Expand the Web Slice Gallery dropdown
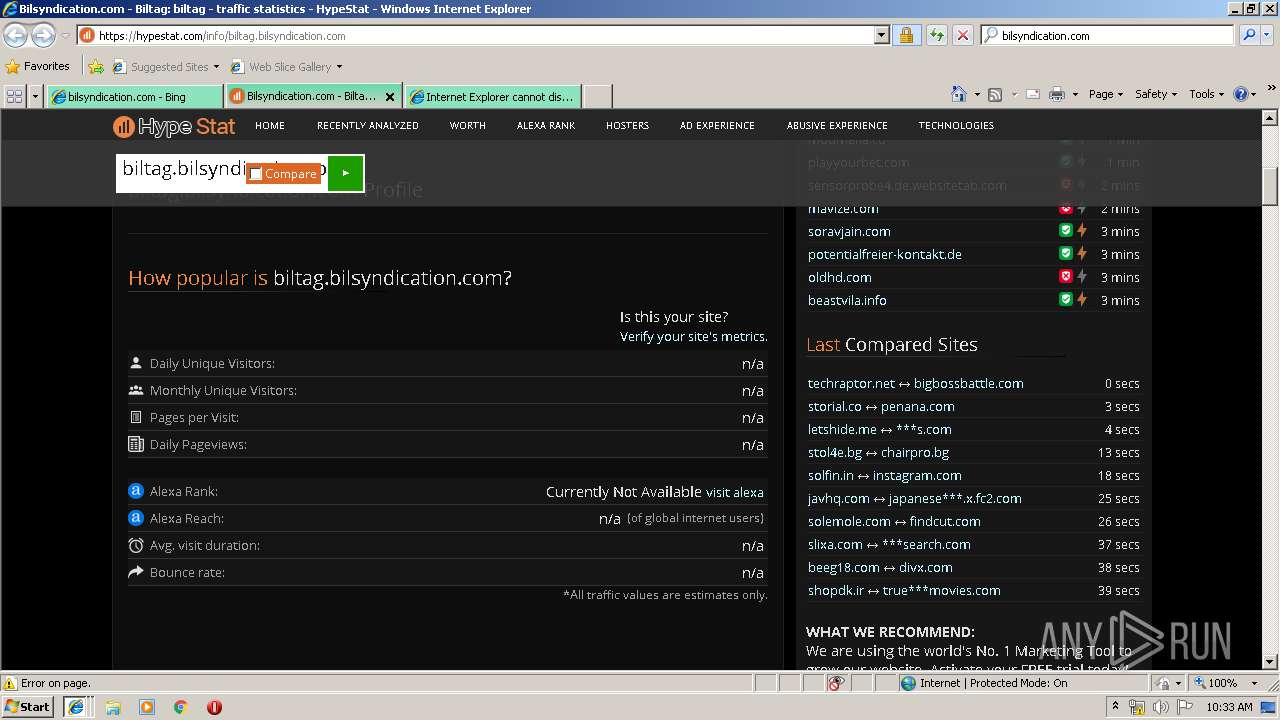 coord(339,67)
